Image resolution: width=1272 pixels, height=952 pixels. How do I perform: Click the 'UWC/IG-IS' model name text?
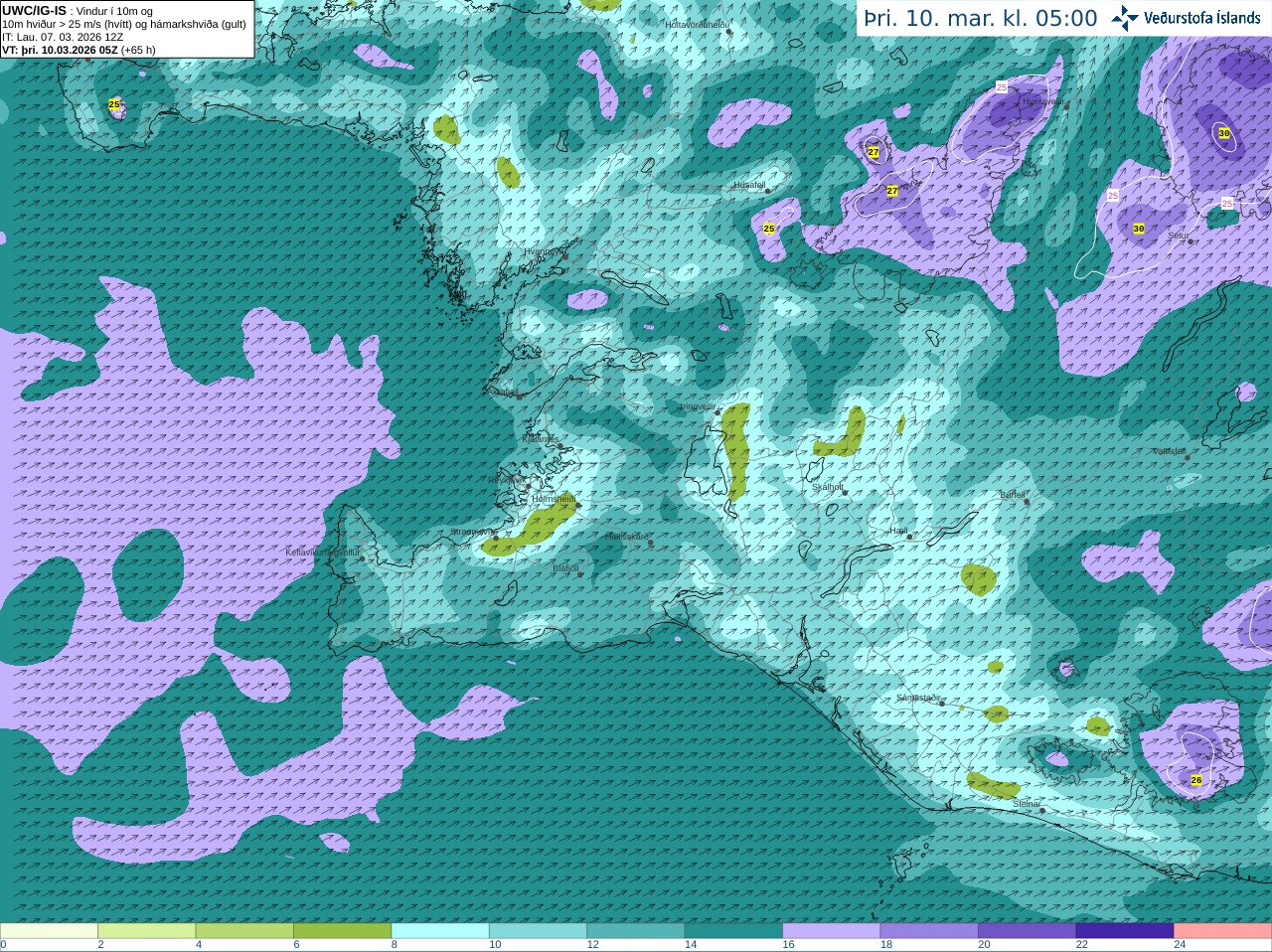click(35, 10)
